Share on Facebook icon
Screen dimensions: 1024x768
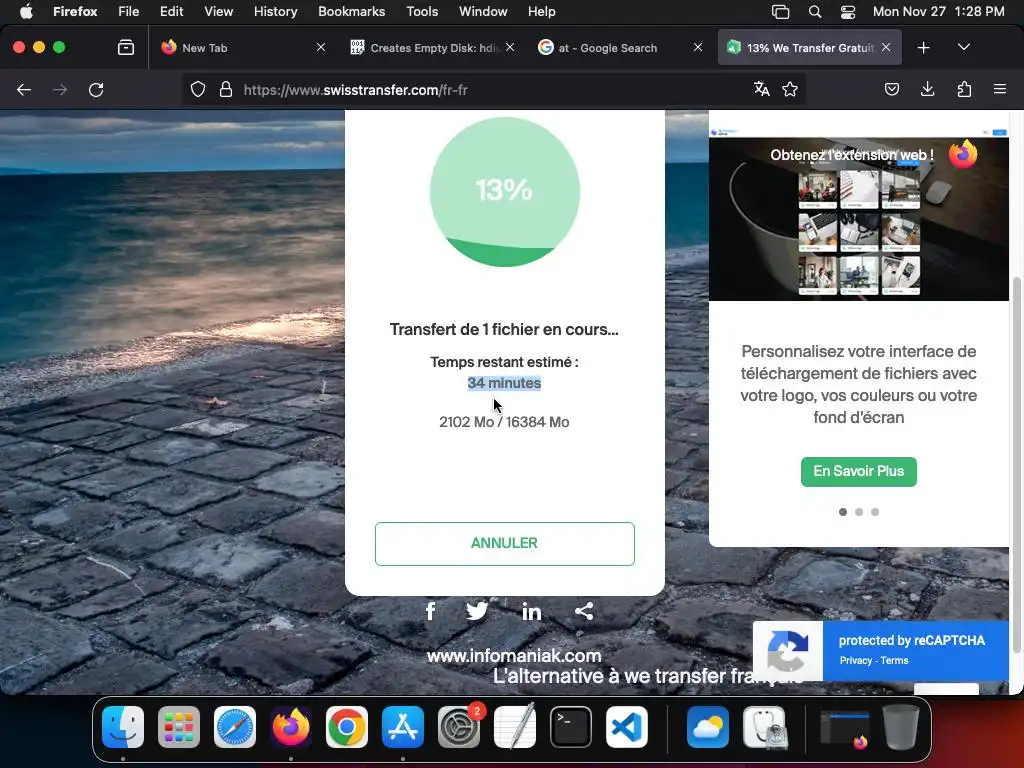430,611
